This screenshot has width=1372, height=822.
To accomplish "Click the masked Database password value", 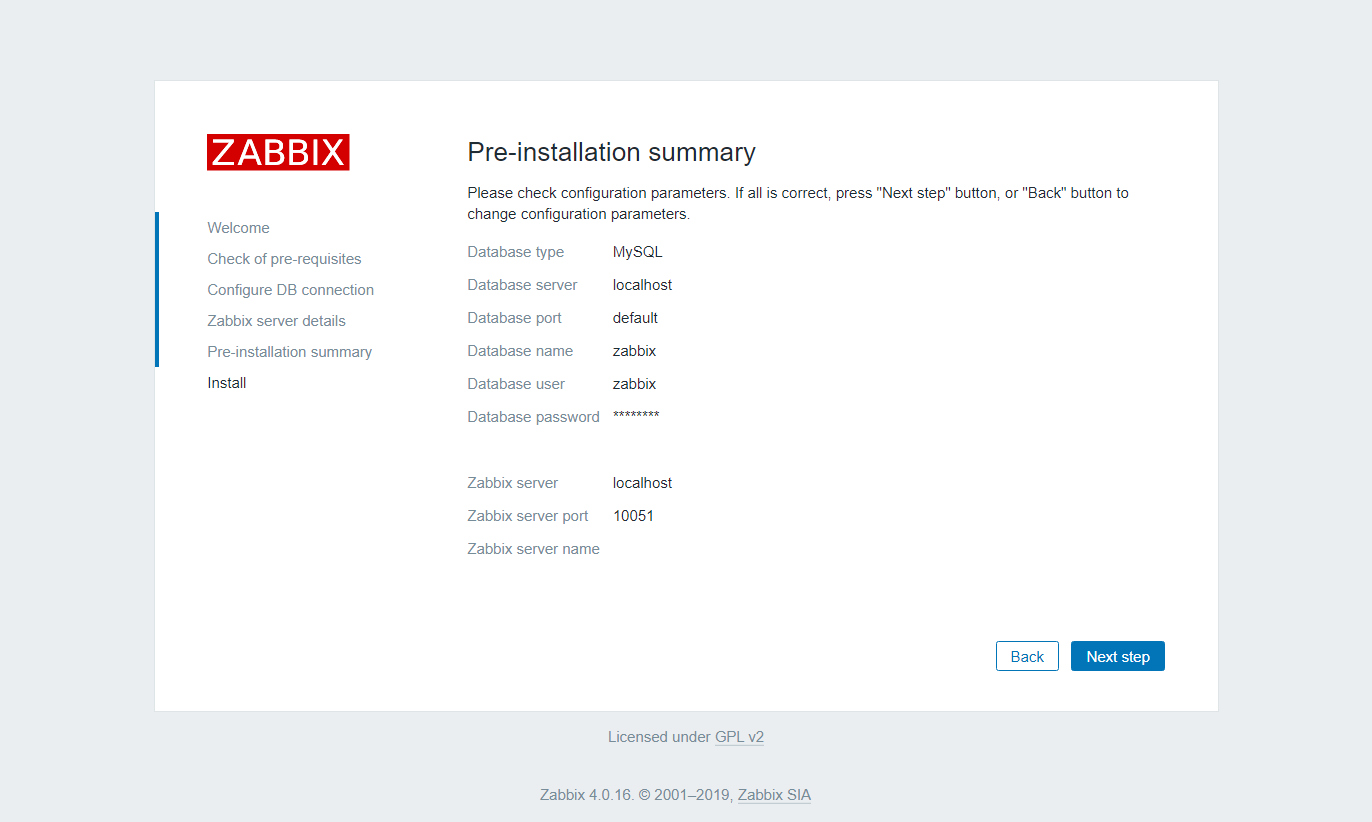I will [x=635, y=417].
